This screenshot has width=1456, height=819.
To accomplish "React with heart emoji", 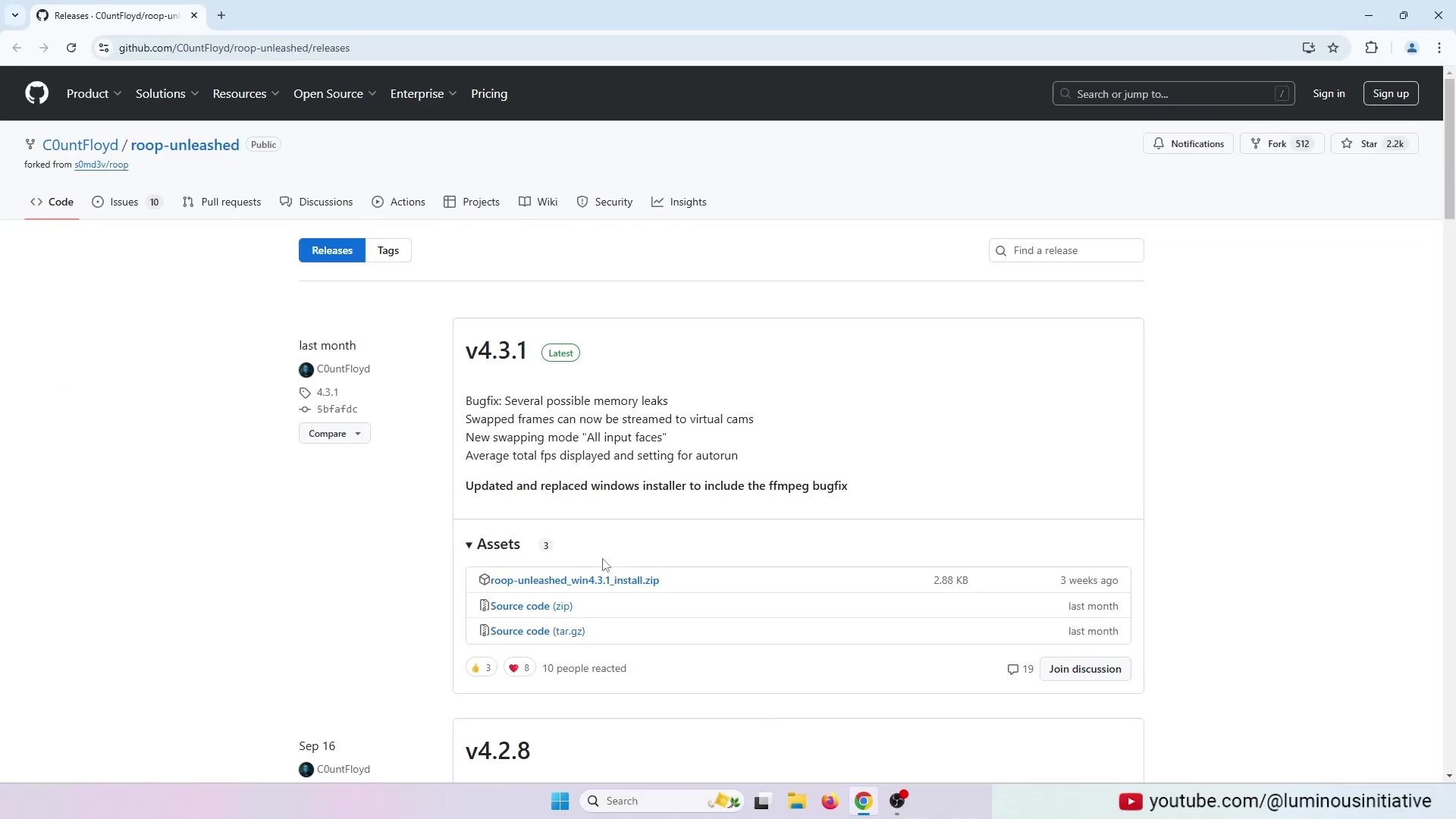I will 519,668.
